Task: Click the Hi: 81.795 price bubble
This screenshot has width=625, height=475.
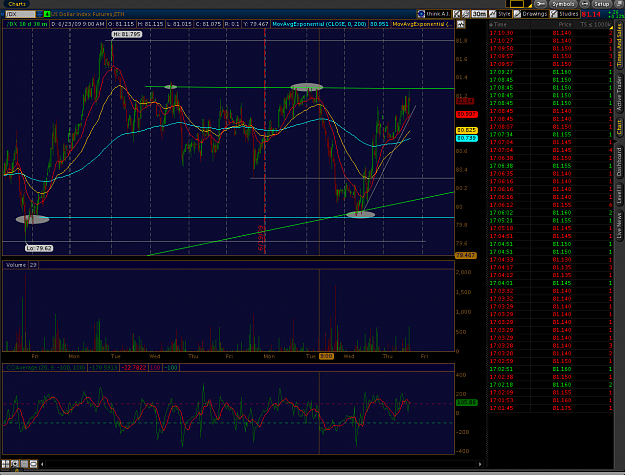Action: (x=127, y=34)
